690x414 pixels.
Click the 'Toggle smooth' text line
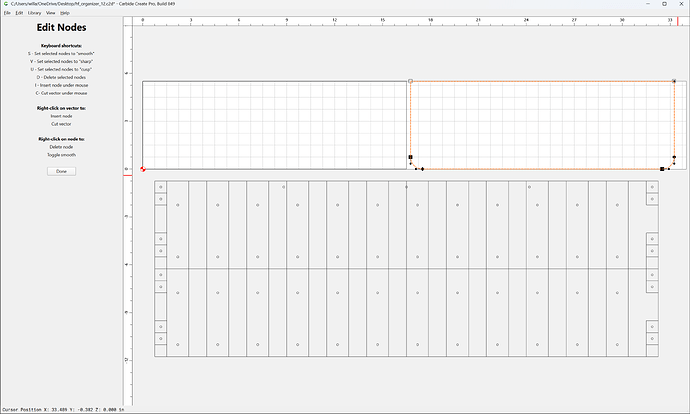point(62,155)
